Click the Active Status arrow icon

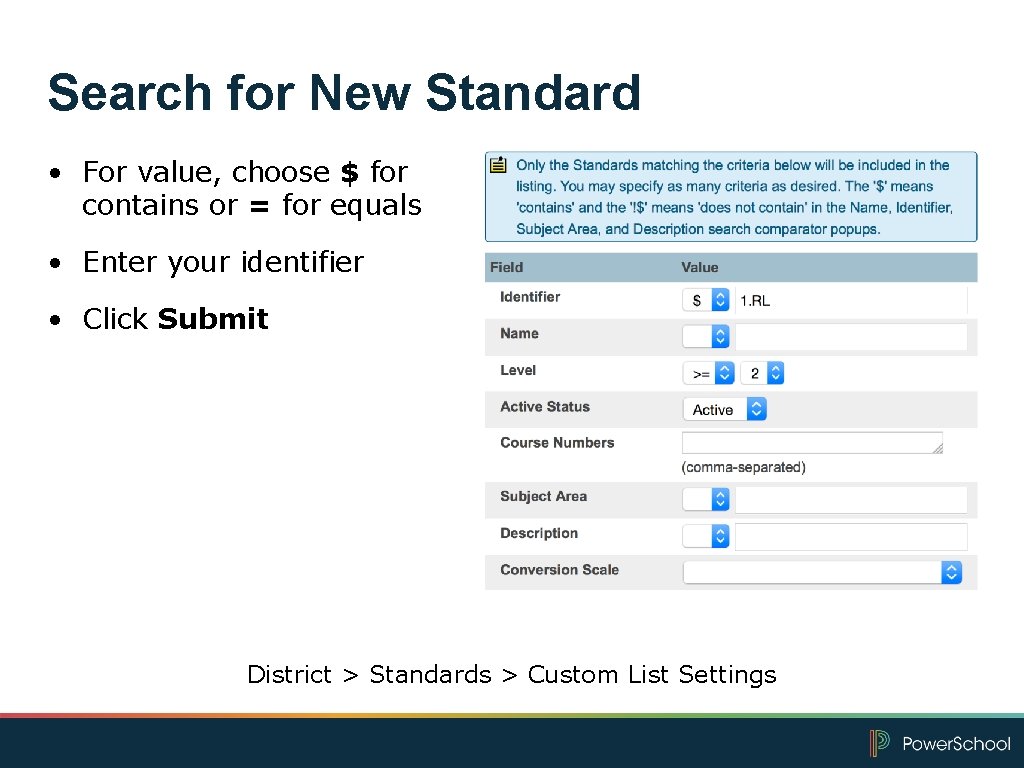756,408
